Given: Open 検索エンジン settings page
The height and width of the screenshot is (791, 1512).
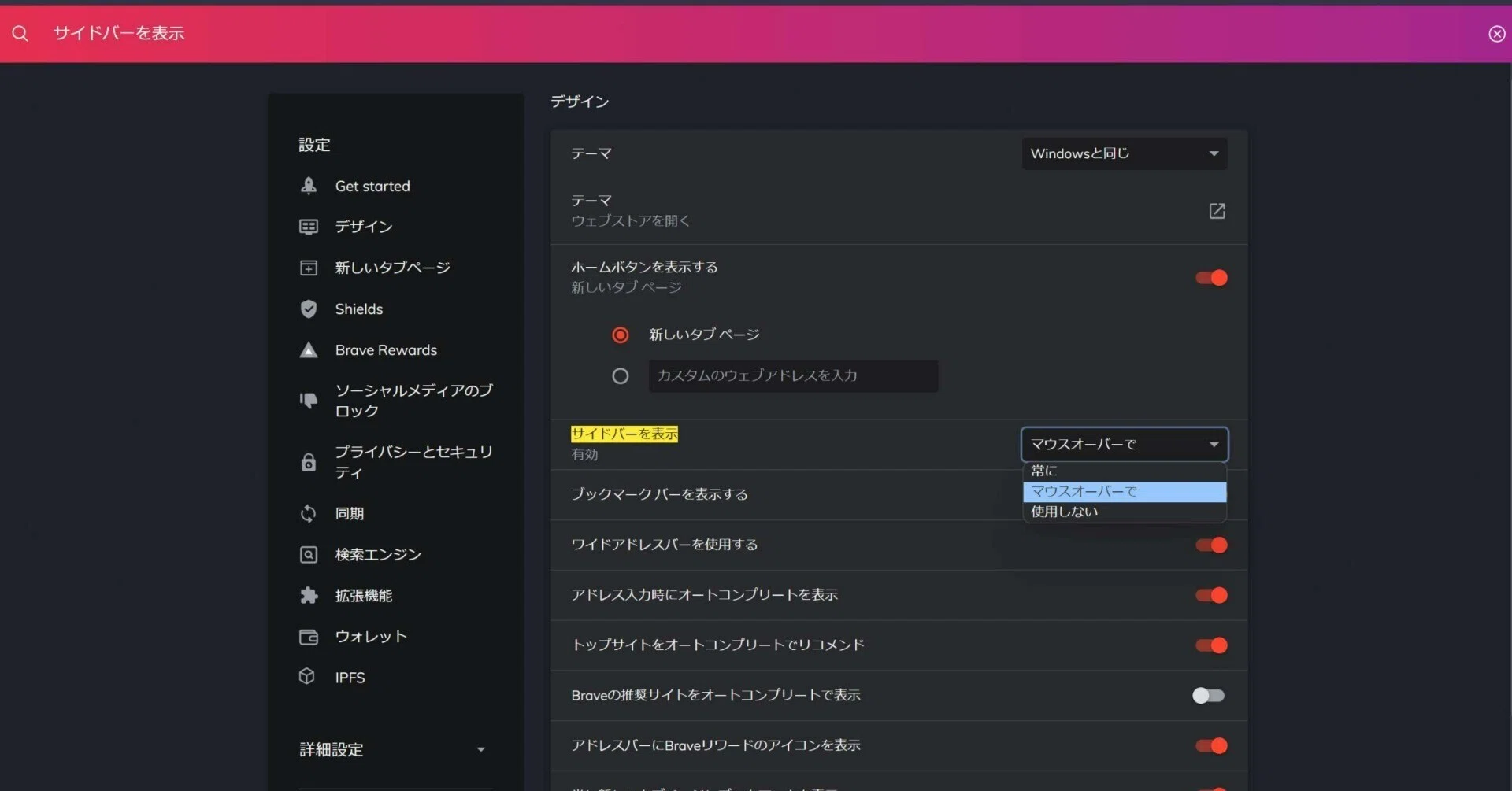Looking at the screenshot, I should (378, 555).
